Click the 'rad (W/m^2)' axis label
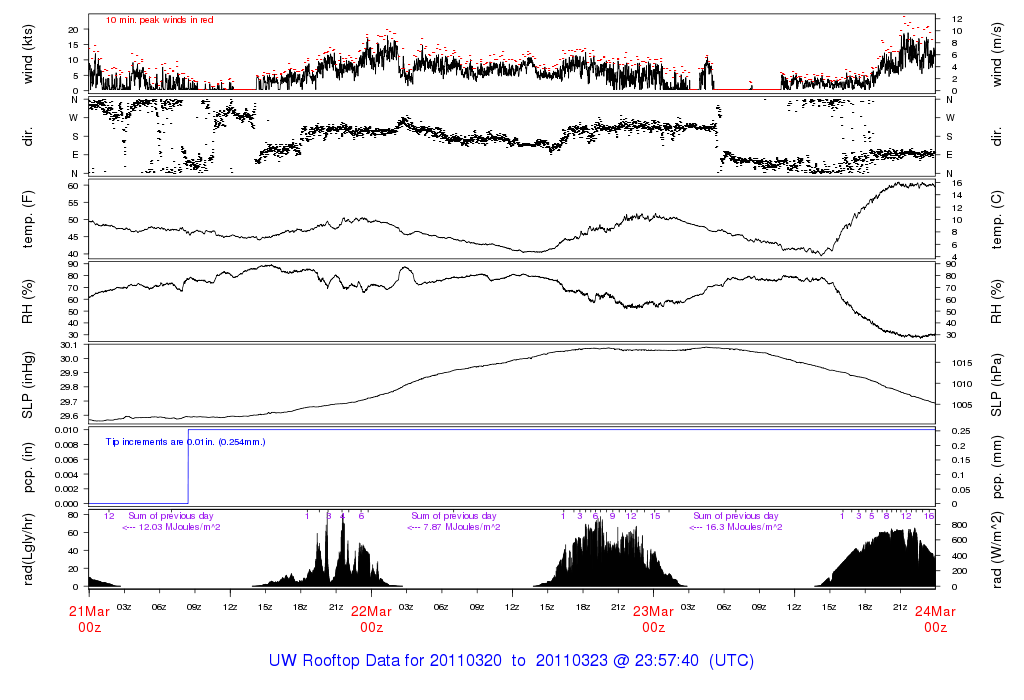This screenshot has height=700, width=1024. (997, 550)
